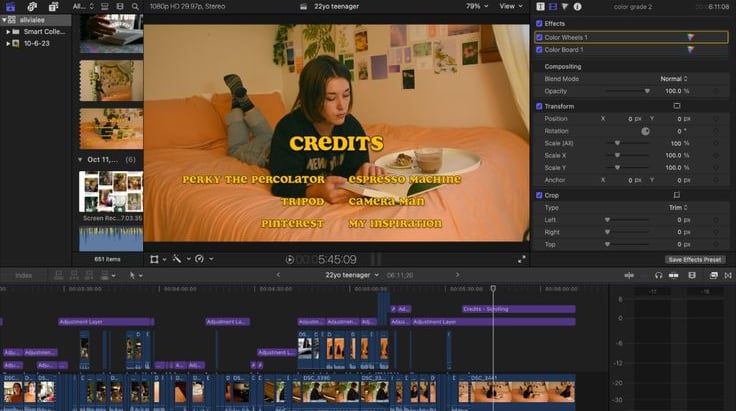The image size is (736, 411).
Task: Switch to the Title inspector tab icon
Action: [540, 6]
